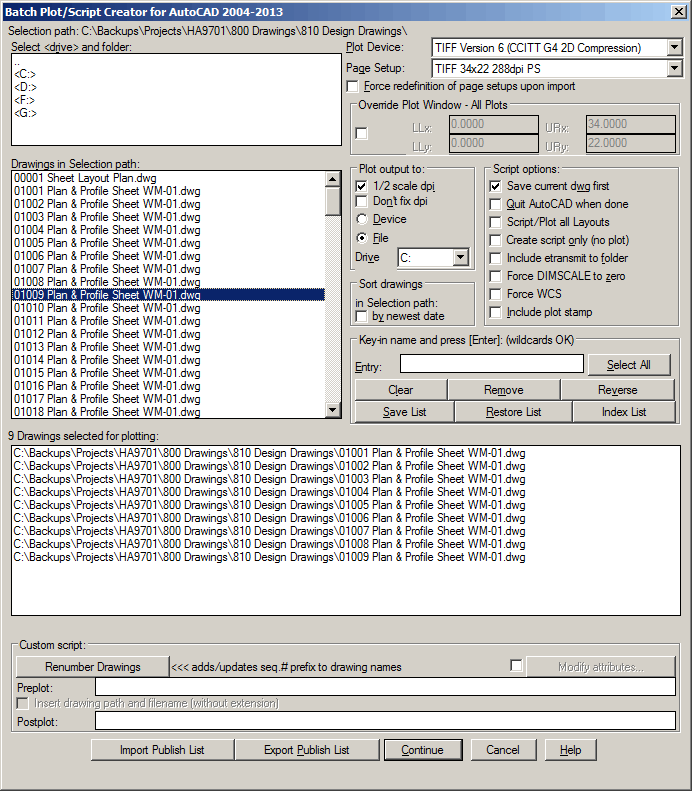The width and height of the screenshot is (692, 791).
Task: Click the Cancel button
Action: 503,750
